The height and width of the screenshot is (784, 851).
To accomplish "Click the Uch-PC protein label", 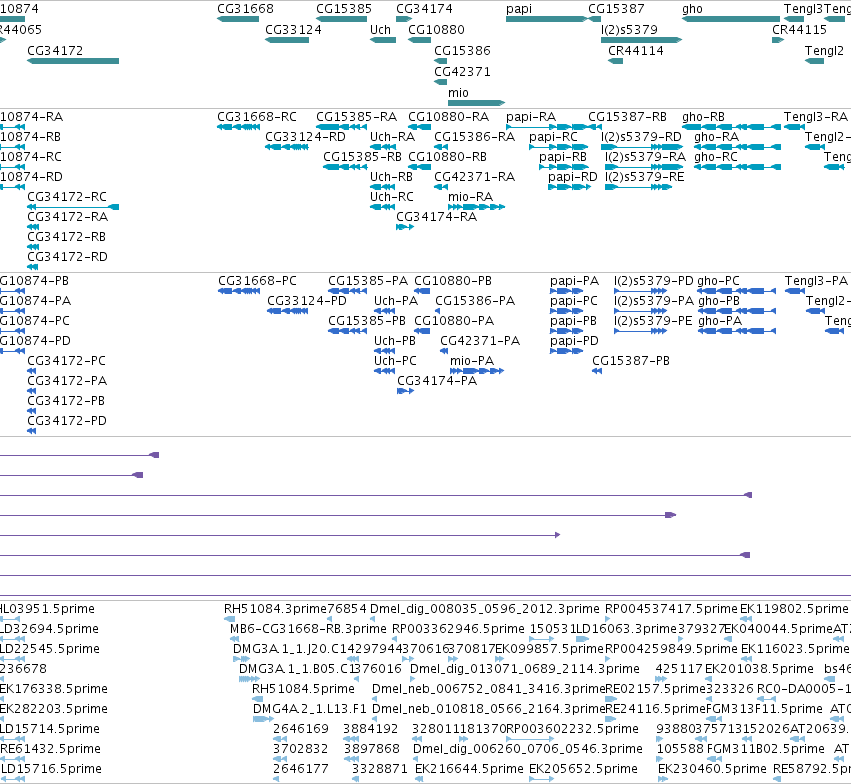I will 395,362.
